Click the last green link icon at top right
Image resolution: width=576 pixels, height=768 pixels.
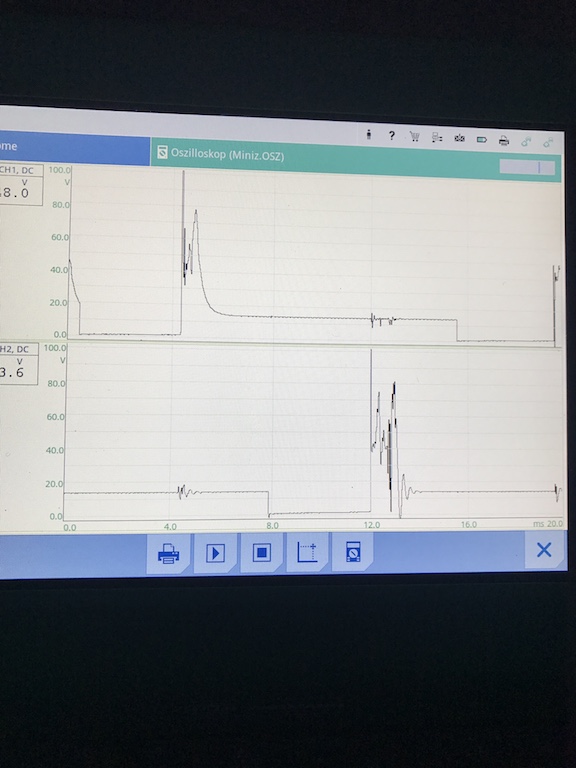coord(548,143)
